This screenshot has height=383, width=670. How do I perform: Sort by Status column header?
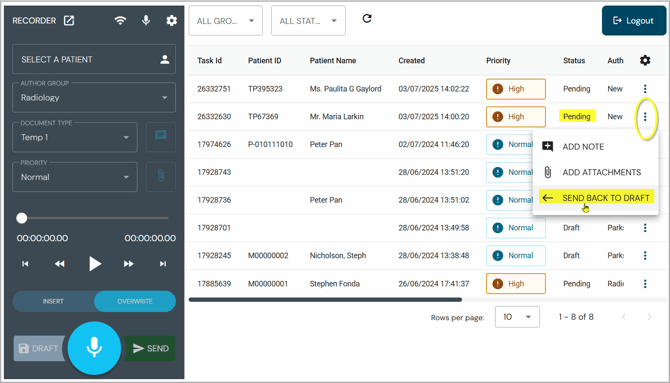(574, 60)
